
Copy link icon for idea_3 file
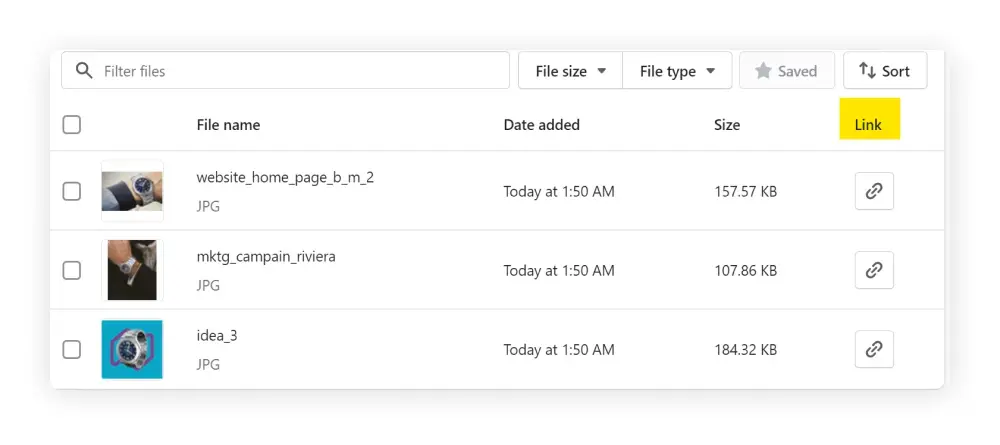tap(874, 349)
